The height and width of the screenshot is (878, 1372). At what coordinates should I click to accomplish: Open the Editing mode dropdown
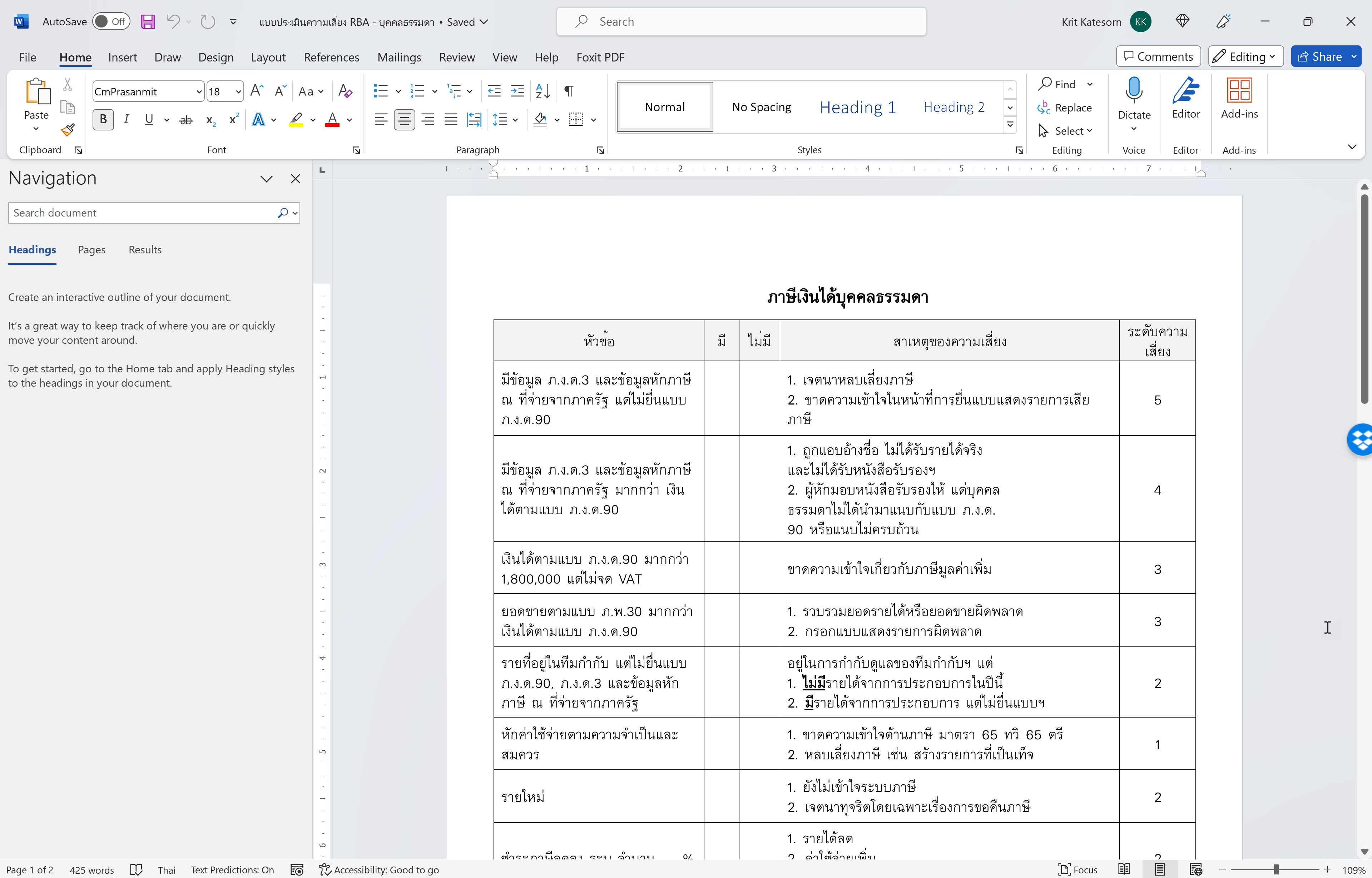point(1245,56)
